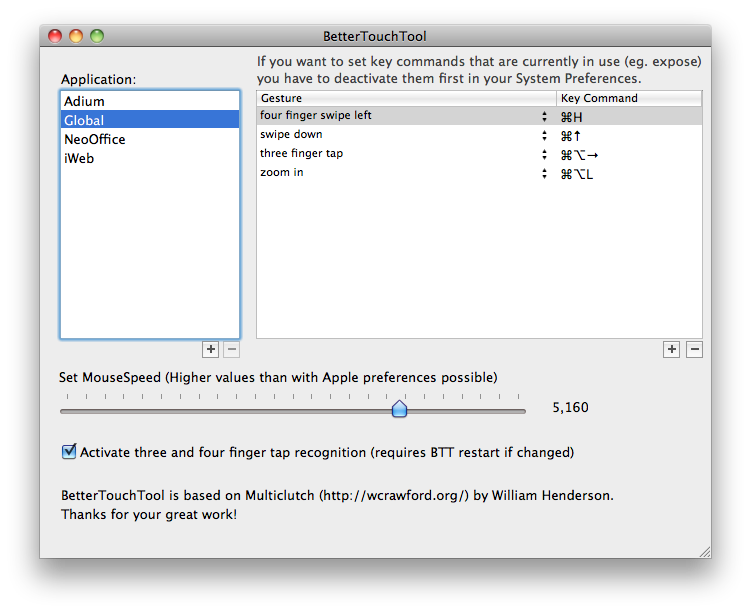Click the ⌘⌥L key command cell
This screenshot has height=613, width=751.
(x=629, y=174)
